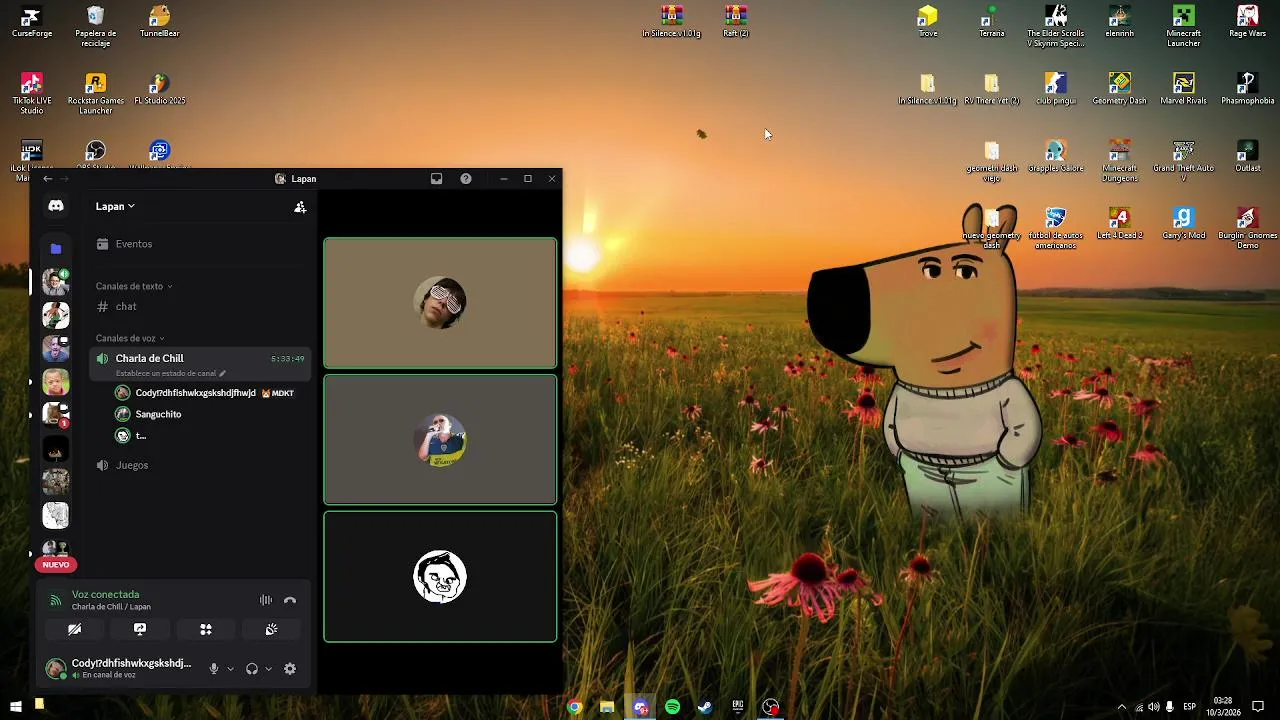Open Google Chrome from the taskbar

point(574,707)
